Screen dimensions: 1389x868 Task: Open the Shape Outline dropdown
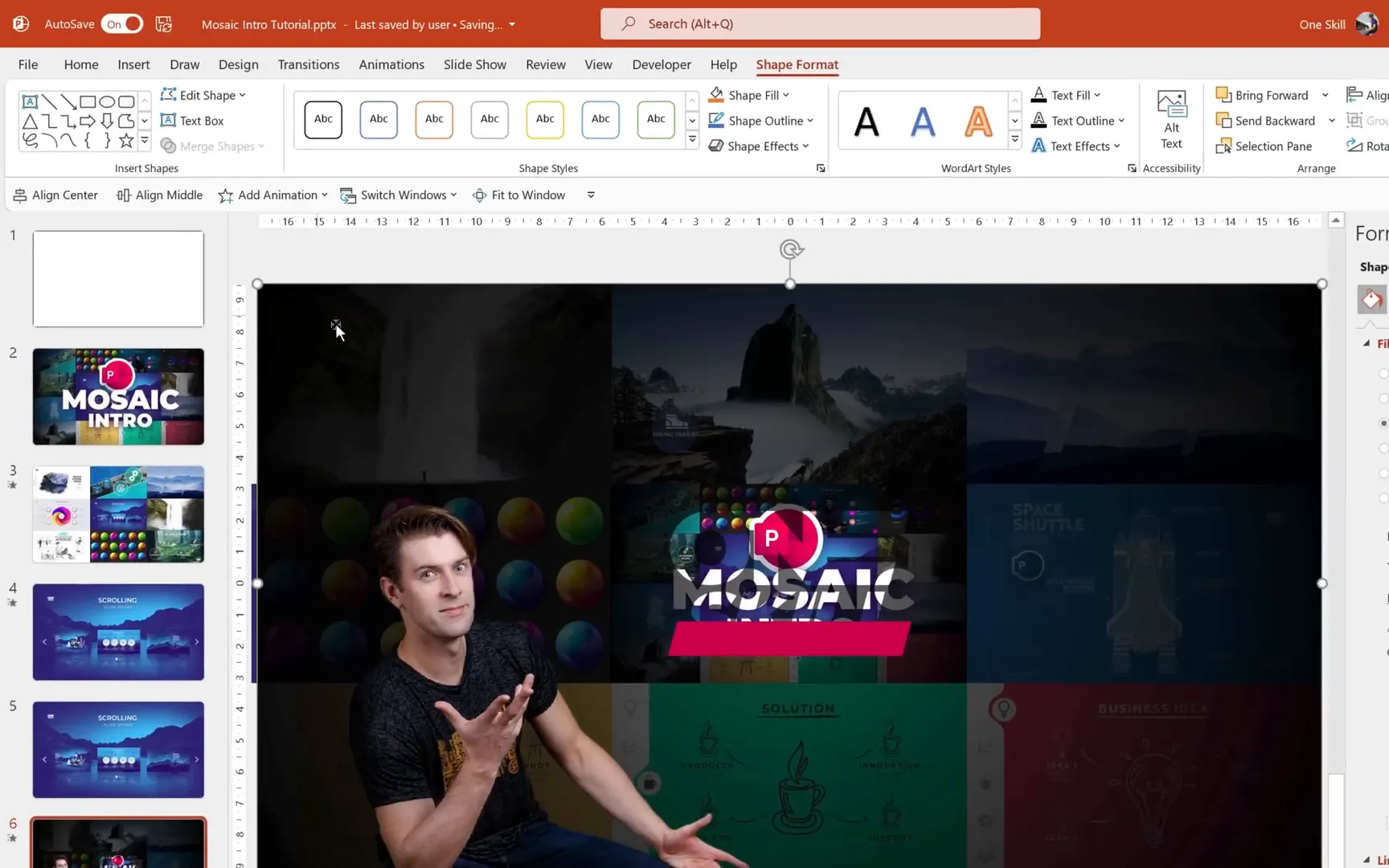click(761, 121)
